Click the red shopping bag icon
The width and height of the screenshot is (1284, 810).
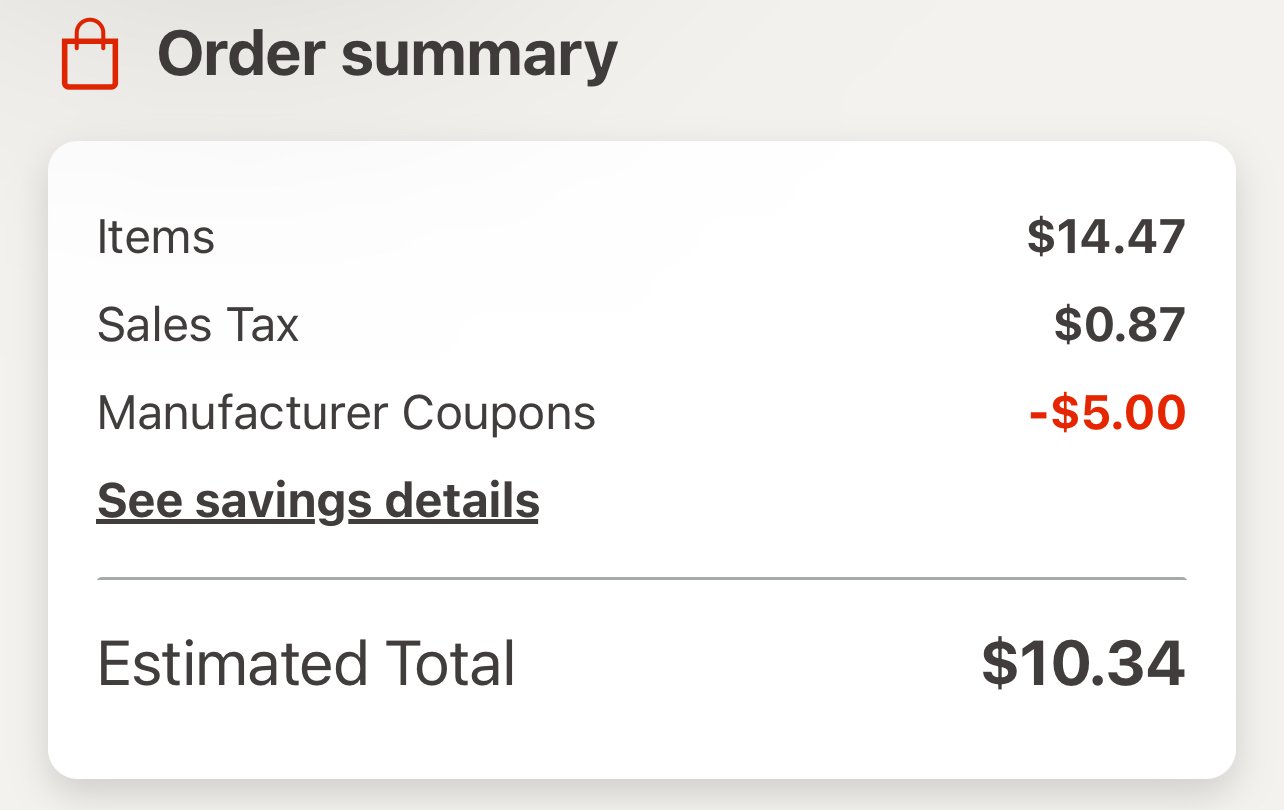tap(90, 54)
